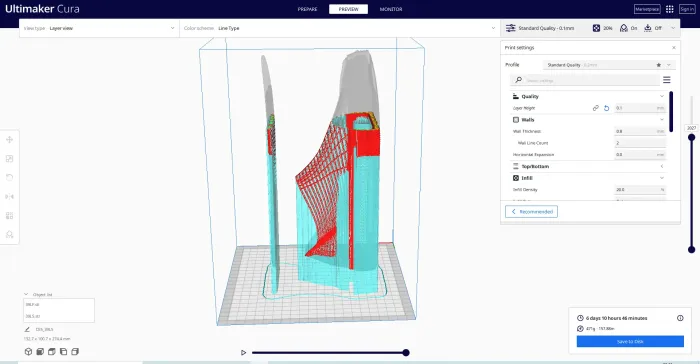Viewport: 700px width, 364px height.
Task: Open the settings visibility hamburger menu
Action: coord(667,80)
